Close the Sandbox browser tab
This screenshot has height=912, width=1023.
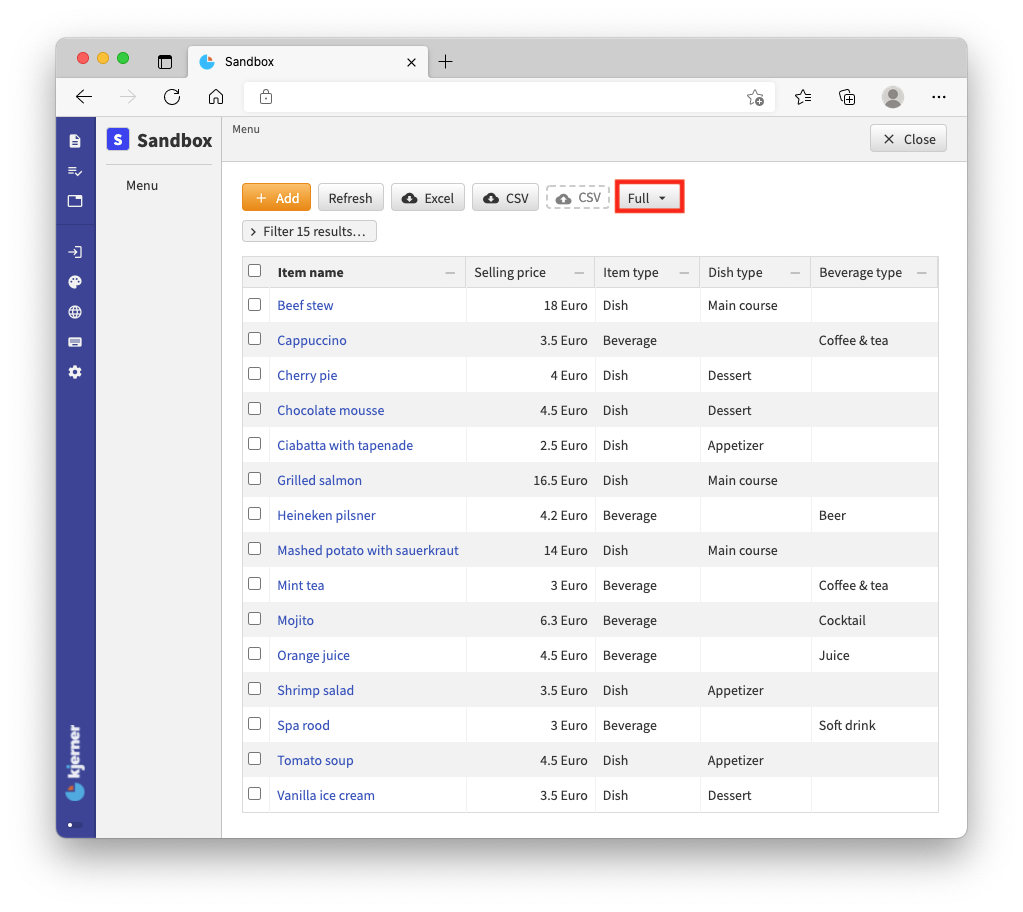412,63
